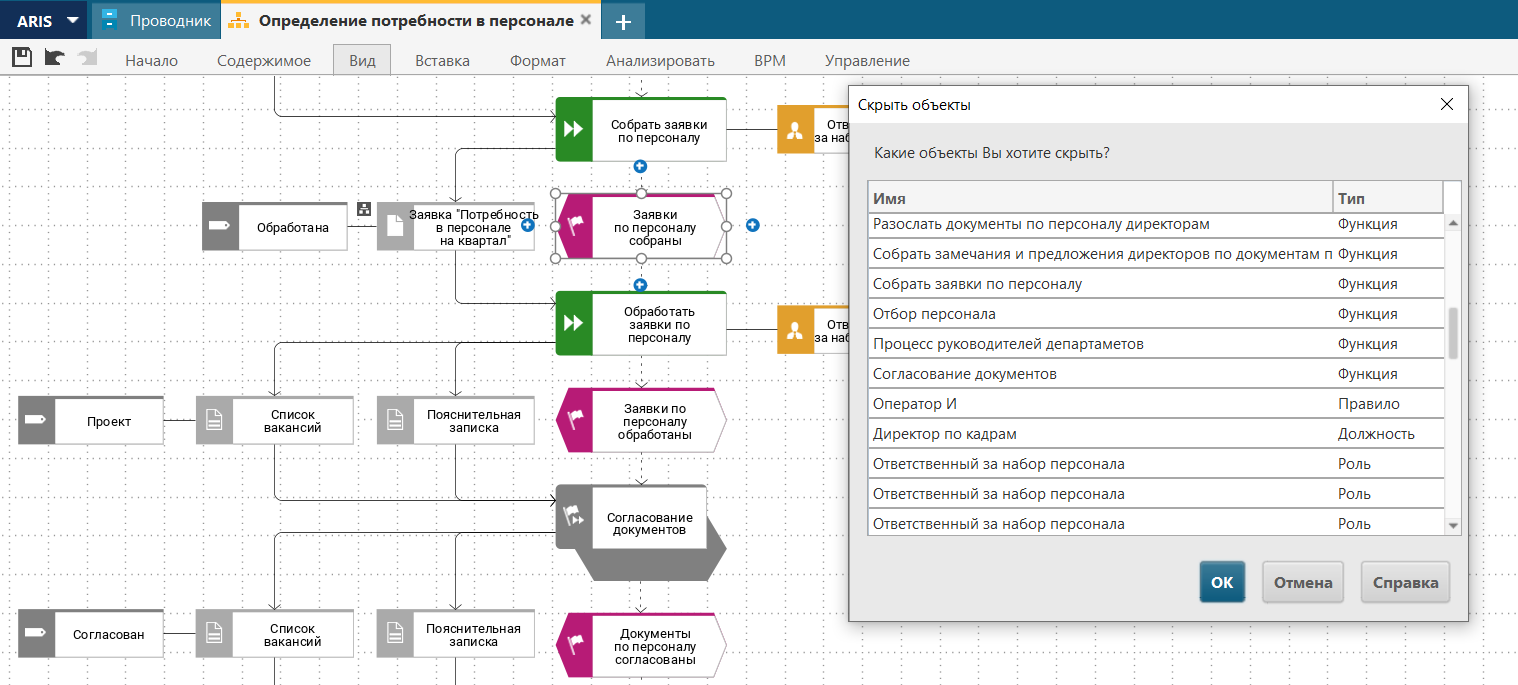Screen dimensions: 1518x685
Task: Open the Содержимое ribbon tab
Action: (x=264, y=61)
